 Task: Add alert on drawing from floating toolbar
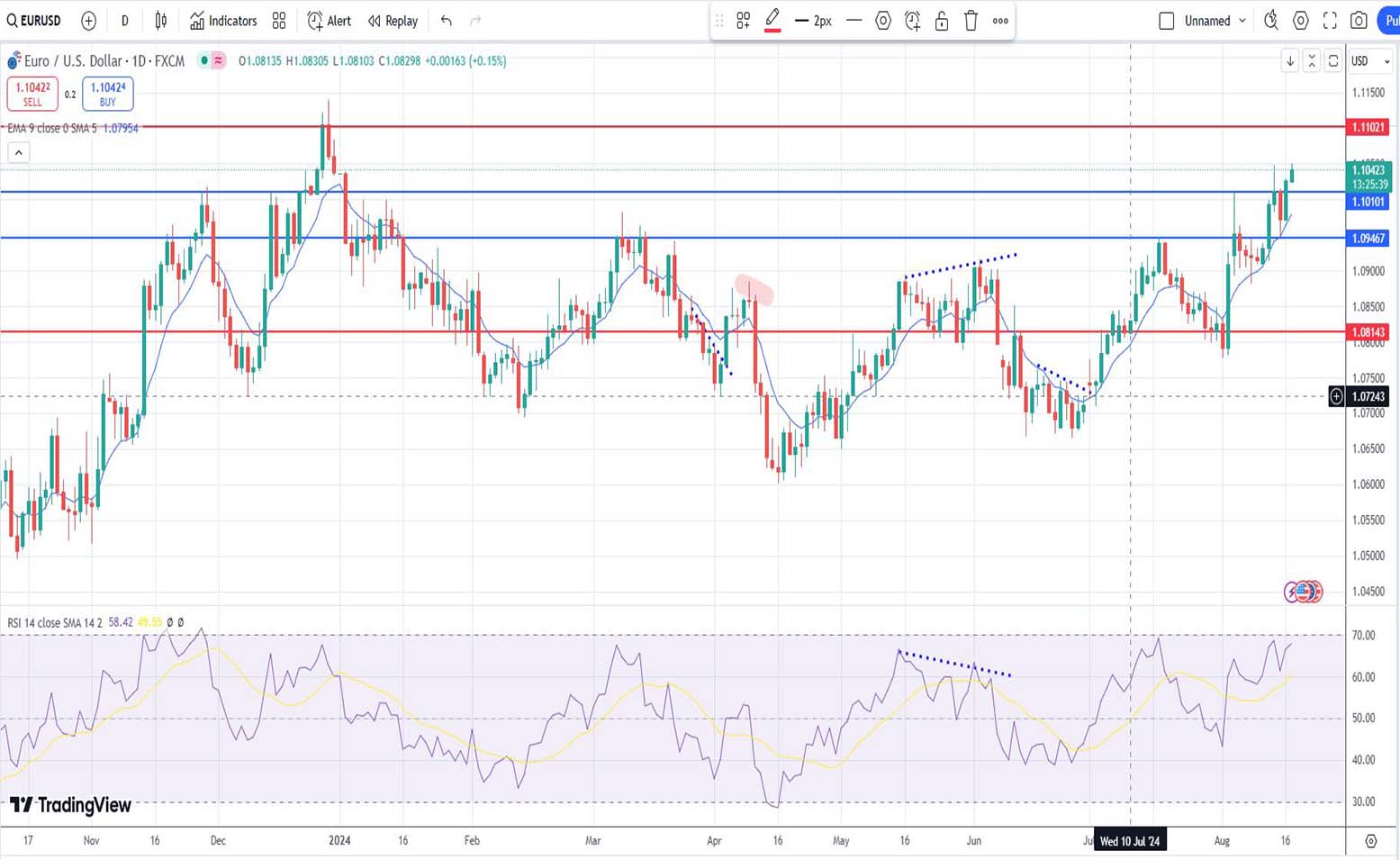912,21
